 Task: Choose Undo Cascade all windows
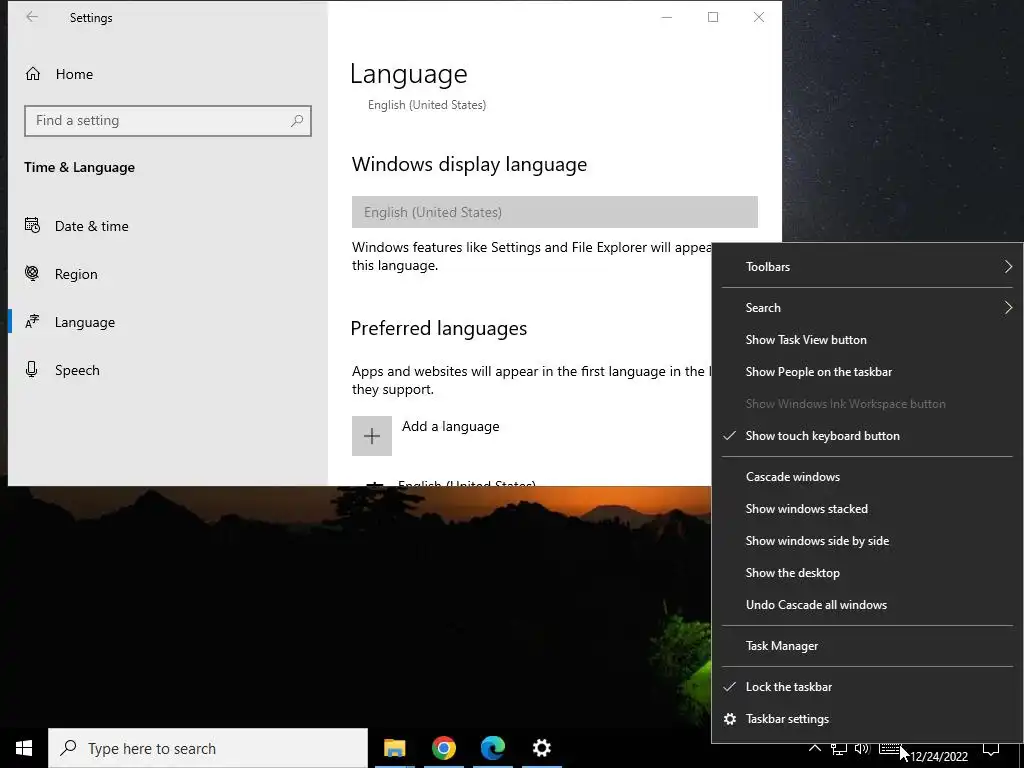click(867, 605)
